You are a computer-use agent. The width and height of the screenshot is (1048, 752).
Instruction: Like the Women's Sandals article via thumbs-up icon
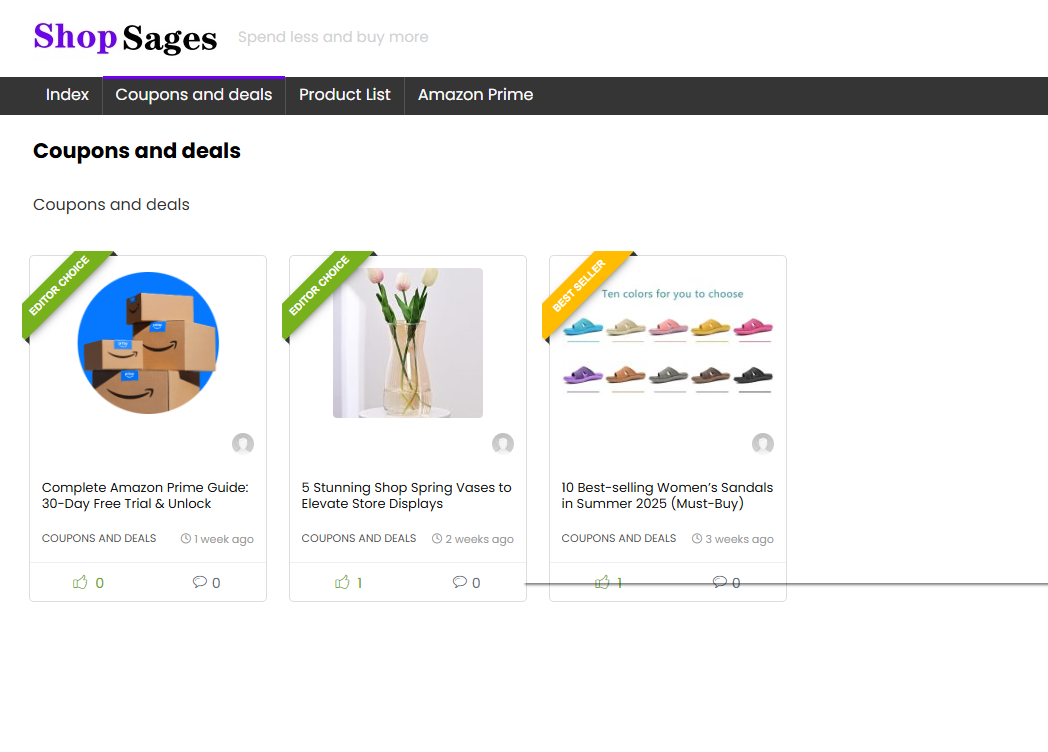point(602,582)
